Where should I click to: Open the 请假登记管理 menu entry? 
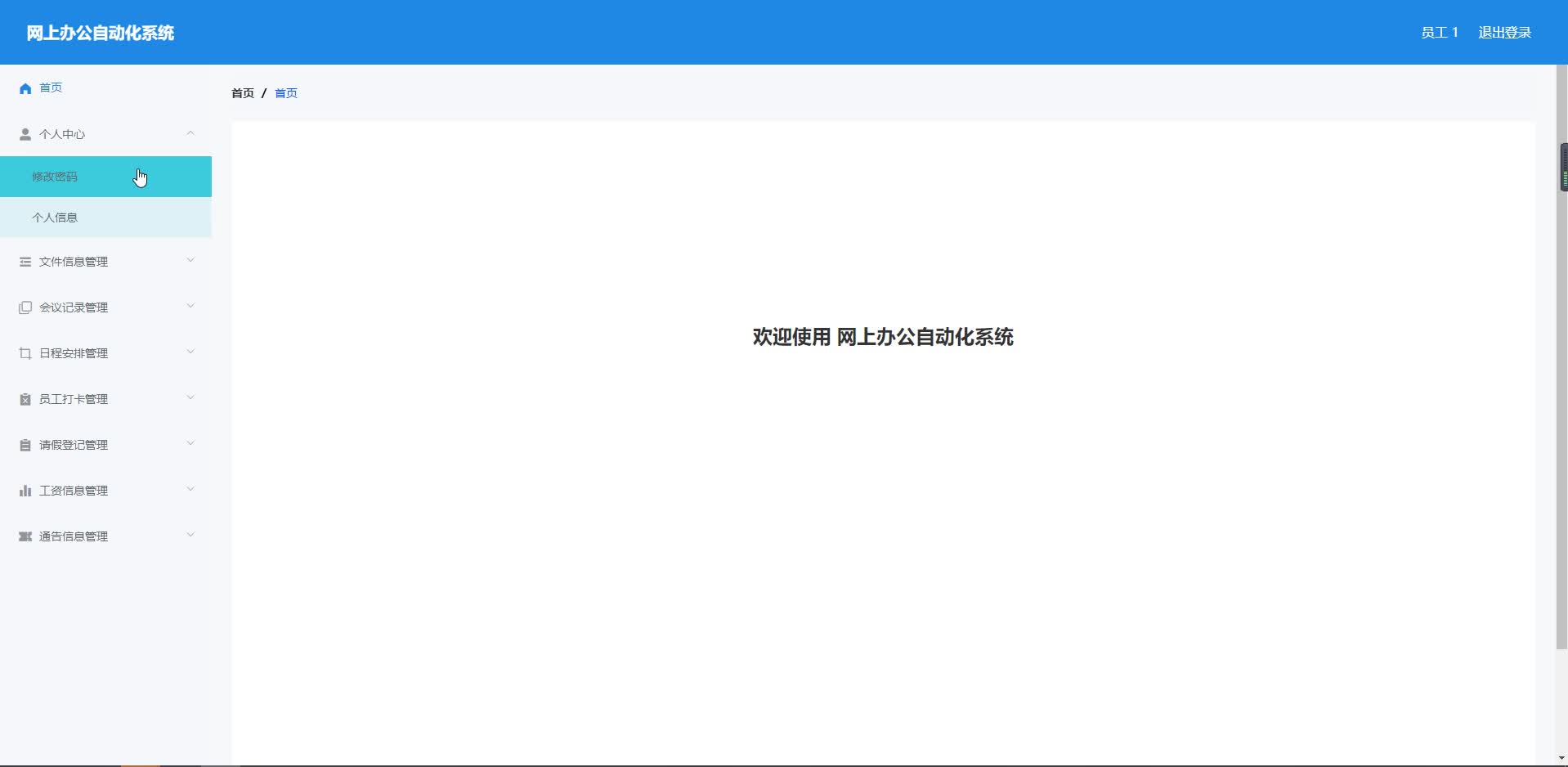74,444
